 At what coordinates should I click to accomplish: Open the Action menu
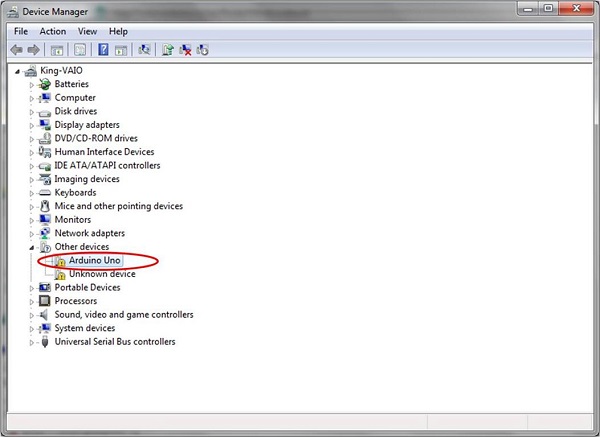[53, 31]
